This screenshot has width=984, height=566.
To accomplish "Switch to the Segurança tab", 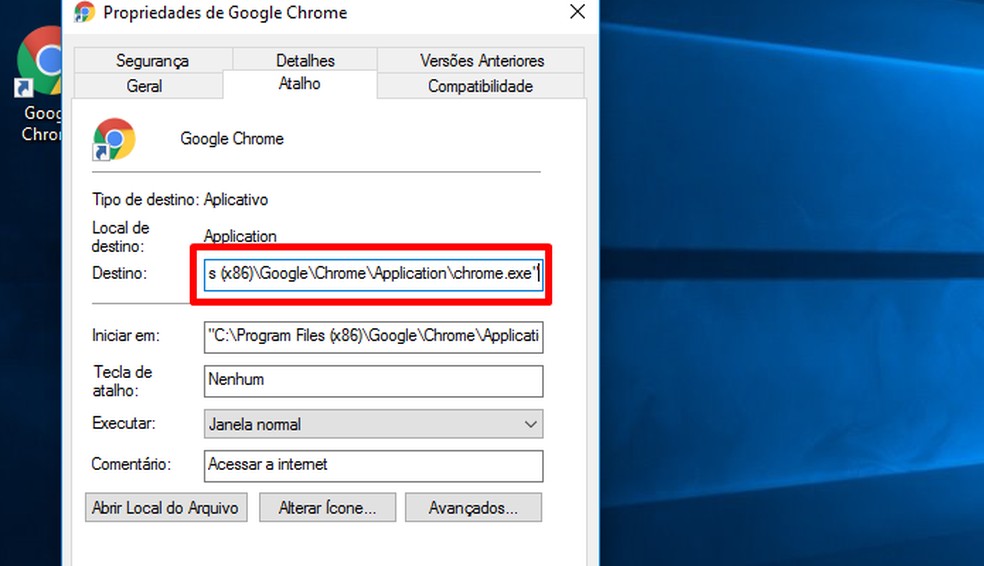I will pos(152,60).
